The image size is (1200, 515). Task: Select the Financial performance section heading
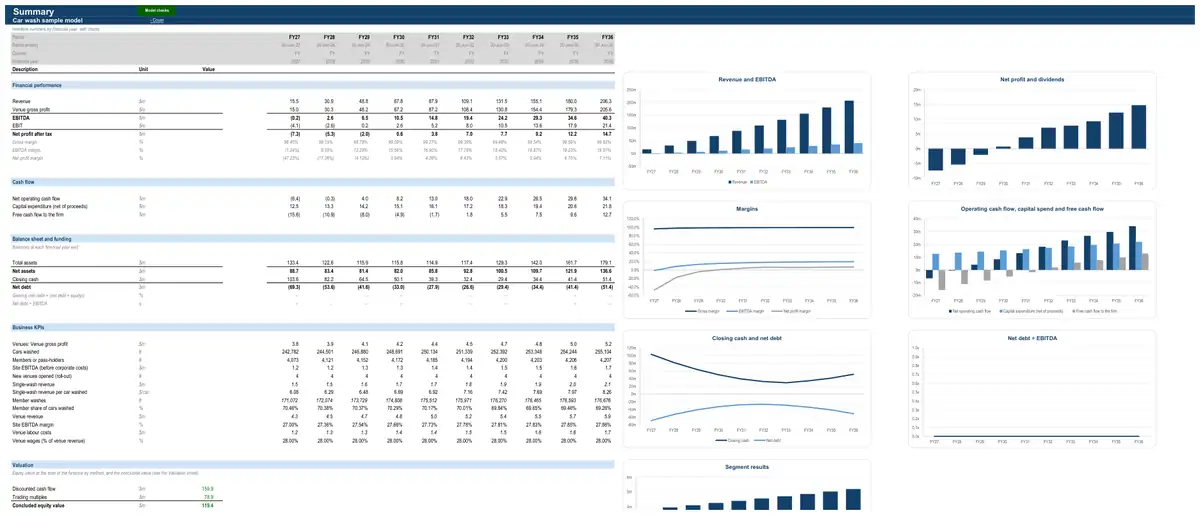click(x=36, y=86)
